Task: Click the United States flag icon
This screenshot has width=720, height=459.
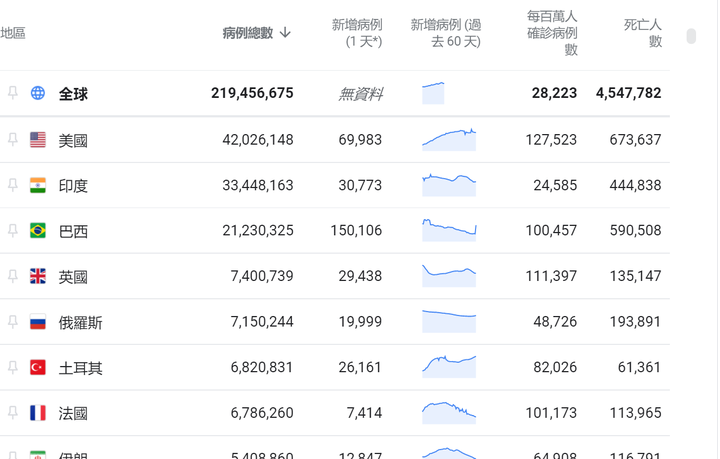Action: click(38, 140)
